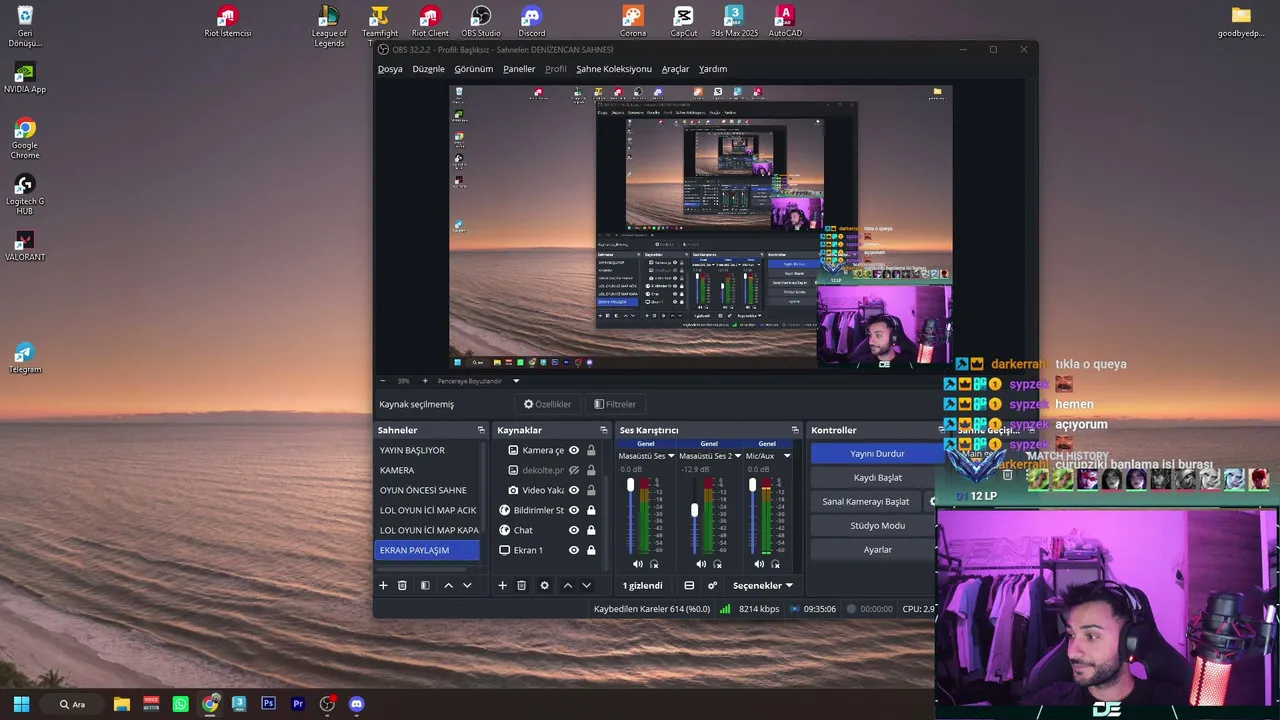Hide the Bildirimler source
Screen dimensions: 1280x720
click(574, 510)
